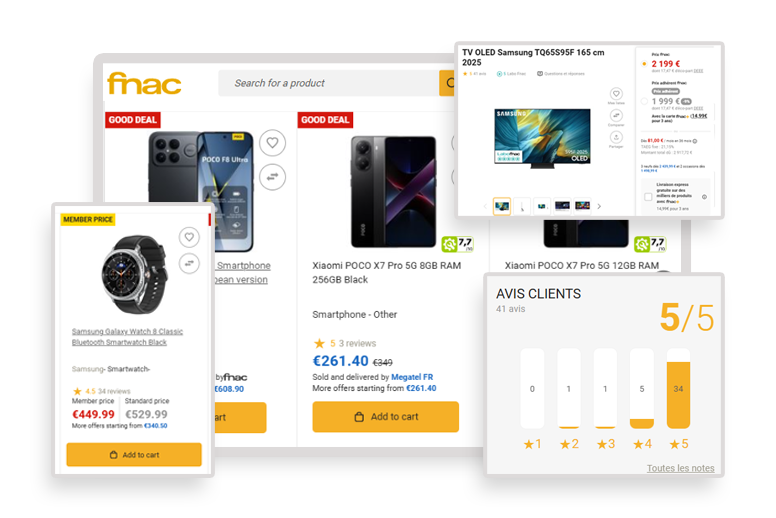Click the compare icon on Galaxy Watch card
This screenshot has width=776, height=518.
(x=189, y=263)
